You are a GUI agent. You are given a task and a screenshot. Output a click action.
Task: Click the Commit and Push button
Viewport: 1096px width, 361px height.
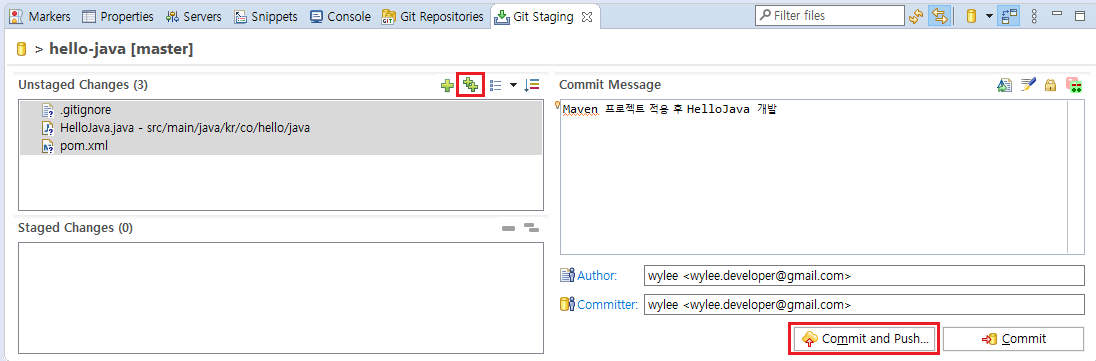[x=864, y=339]
